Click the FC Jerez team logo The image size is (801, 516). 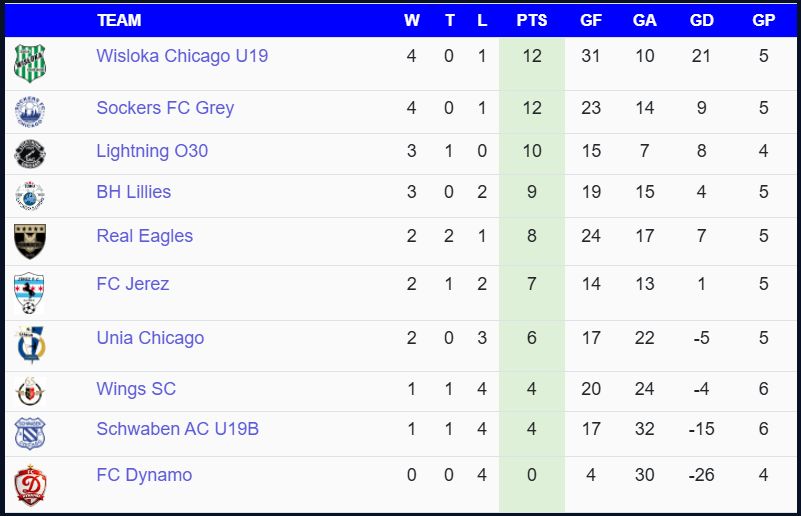30,292
